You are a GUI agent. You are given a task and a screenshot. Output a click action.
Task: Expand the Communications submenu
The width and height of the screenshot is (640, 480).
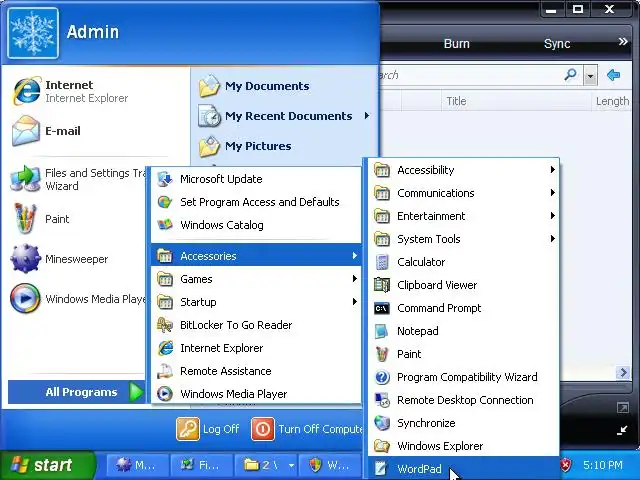point(463,193)
